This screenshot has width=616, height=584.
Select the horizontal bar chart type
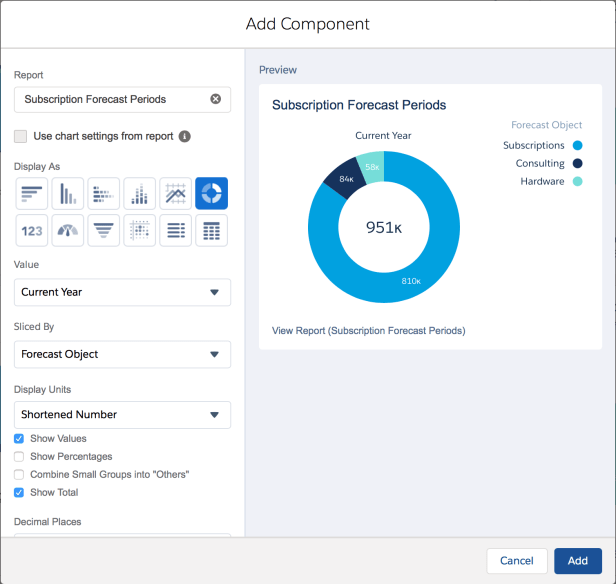(x=32, y=193)
